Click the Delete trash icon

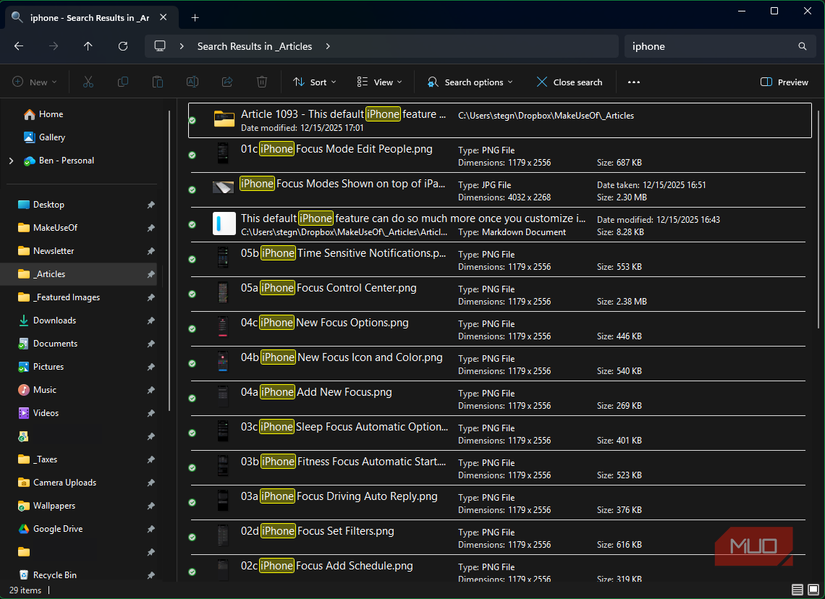tap(261, 82)
